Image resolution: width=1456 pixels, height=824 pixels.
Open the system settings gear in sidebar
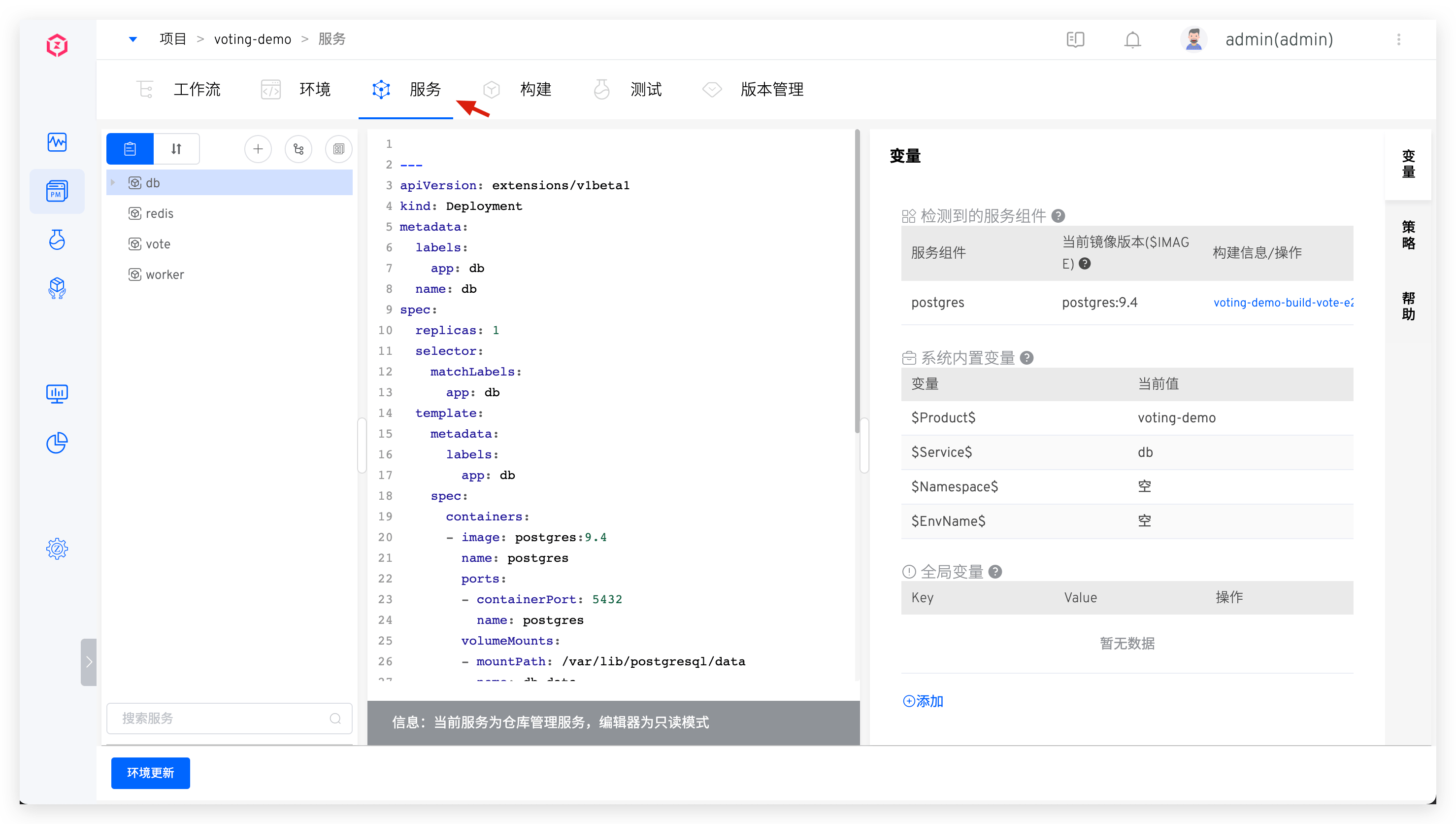click(57, 549)
